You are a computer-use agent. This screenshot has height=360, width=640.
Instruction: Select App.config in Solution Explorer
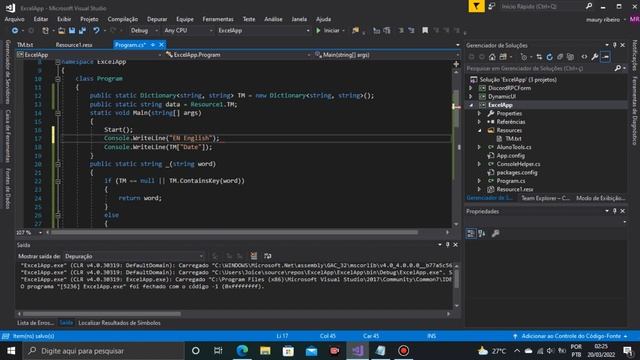[x=510, y=156]
